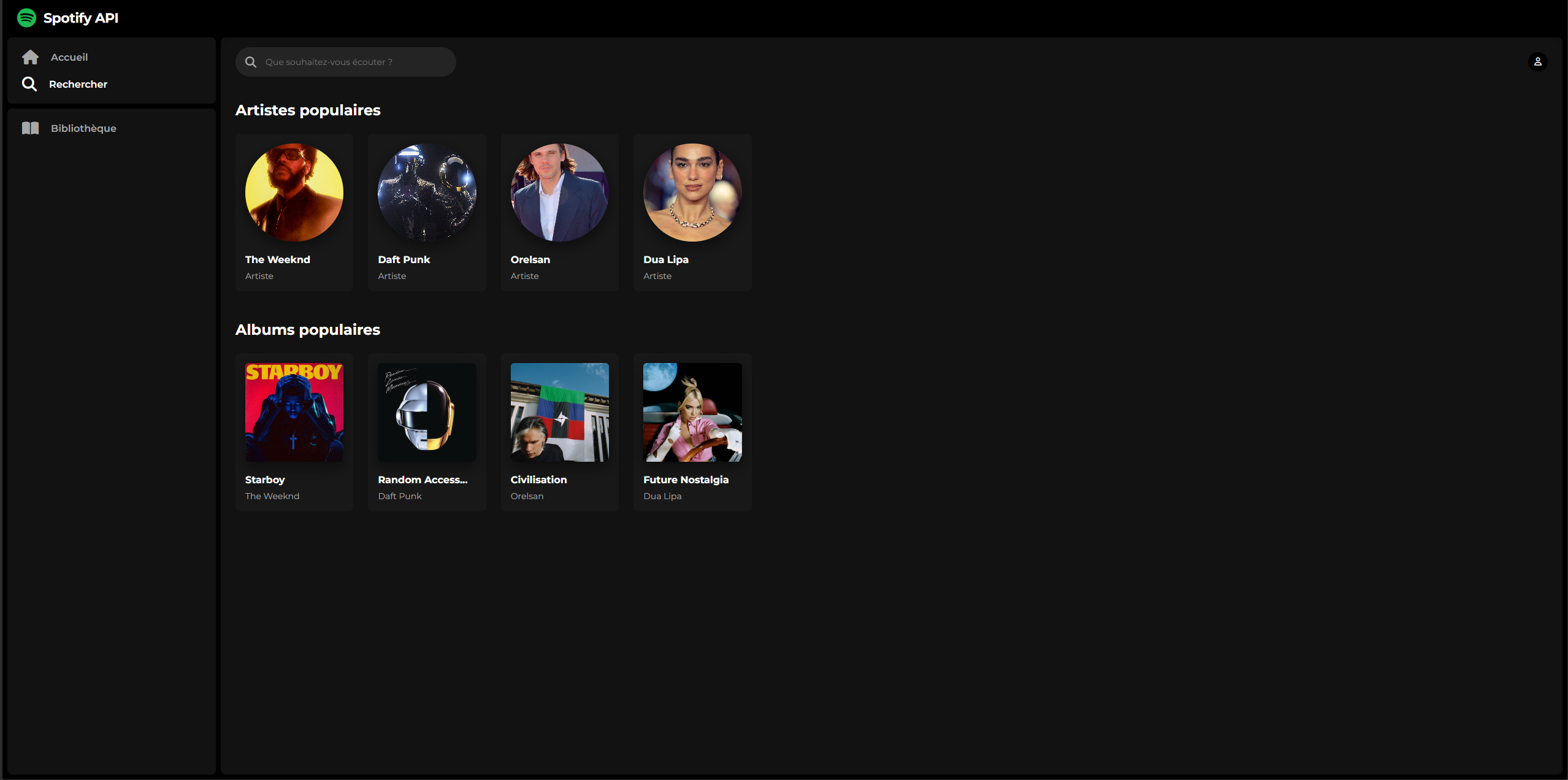Open Dua Lipa artist photo
This screenshot has width=1568, height=780.
click(x=692, y=193)
